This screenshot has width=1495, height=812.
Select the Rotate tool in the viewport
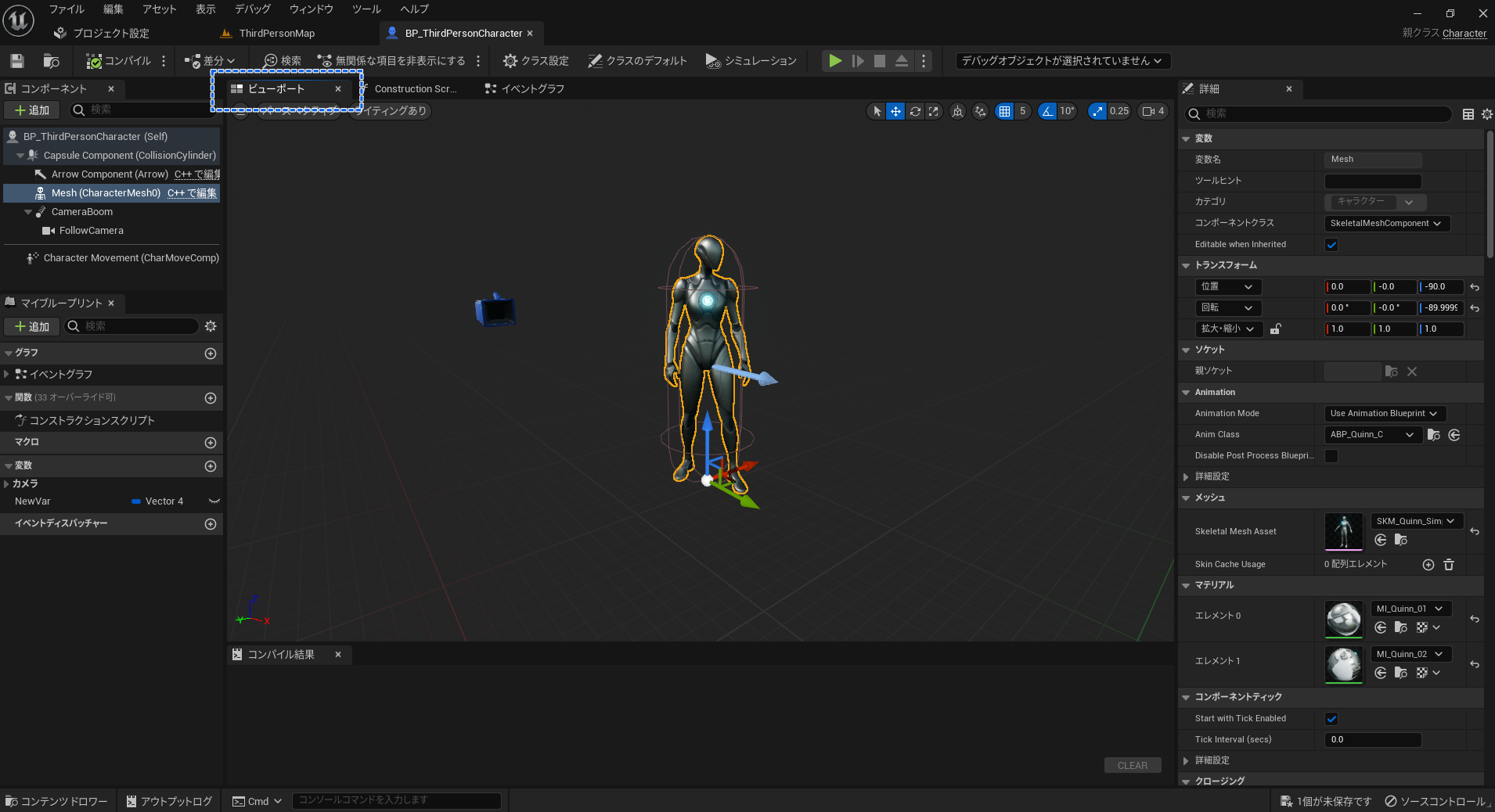pyautogui.click(x=915, y=111)
